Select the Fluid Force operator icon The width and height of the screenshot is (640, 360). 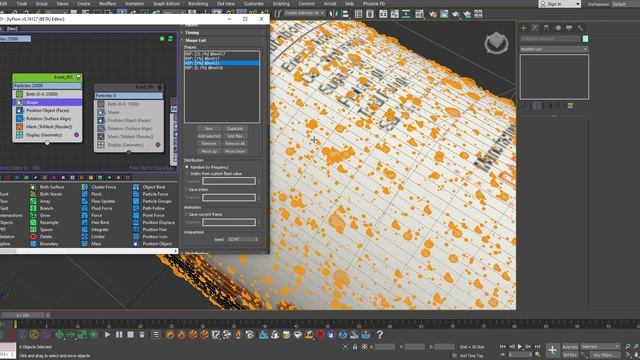click(84, 208)
